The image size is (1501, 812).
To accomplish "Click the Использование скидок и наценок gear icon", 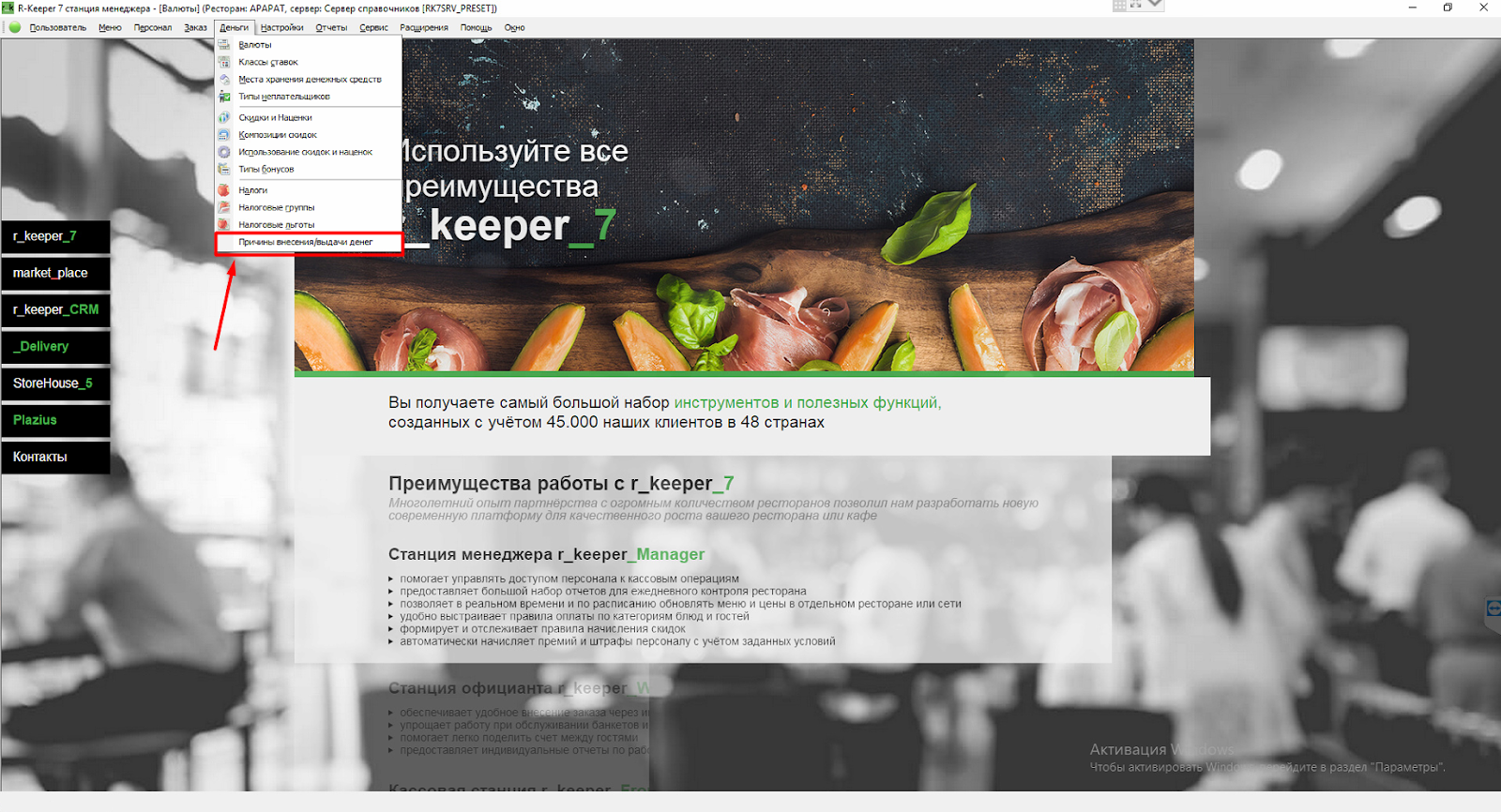I will 224,152.
